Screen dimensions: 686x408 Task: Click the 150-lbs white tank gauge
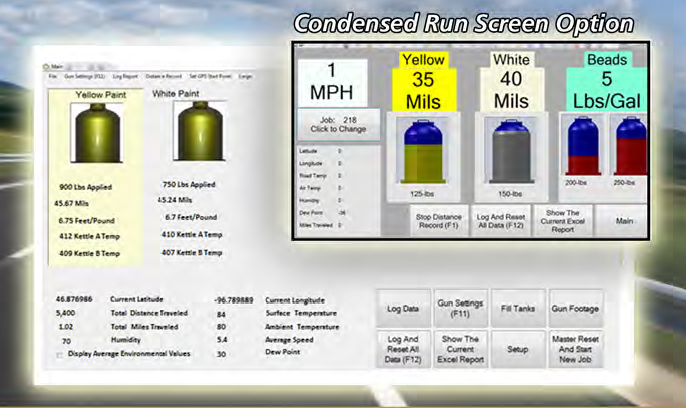[511, 151]
